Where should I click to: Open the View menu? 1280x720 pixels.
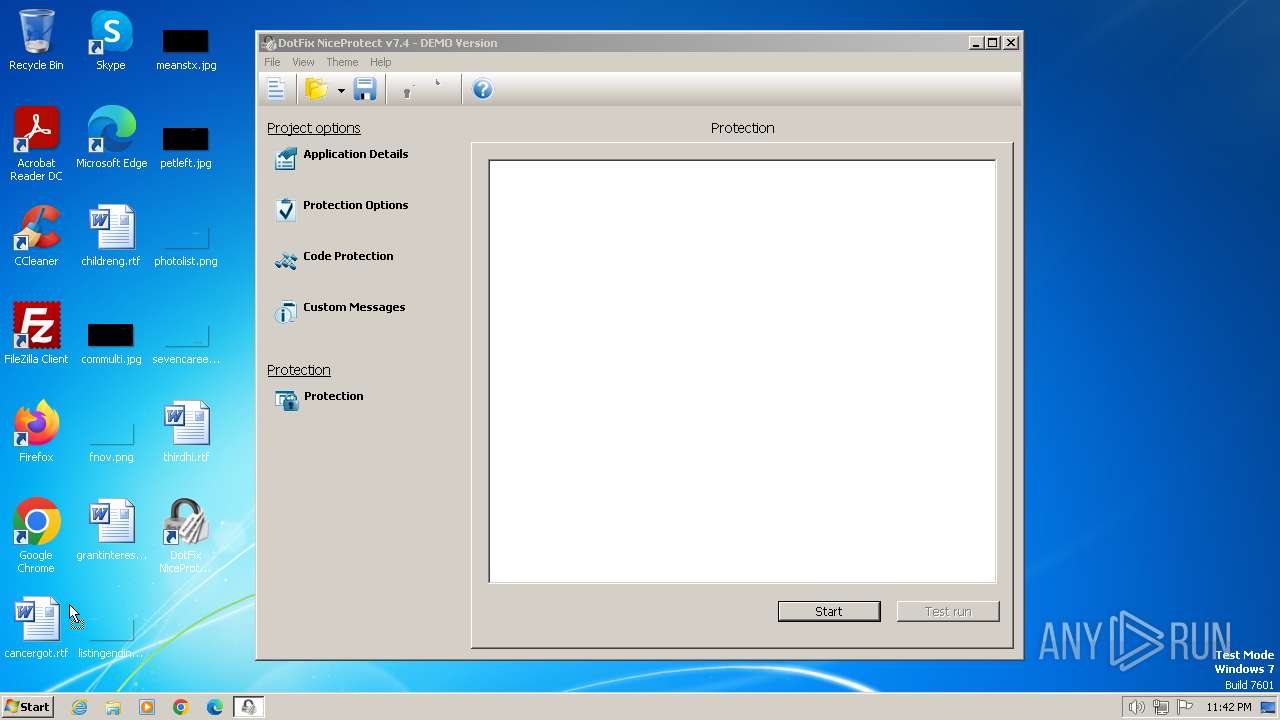pos(303,62)
